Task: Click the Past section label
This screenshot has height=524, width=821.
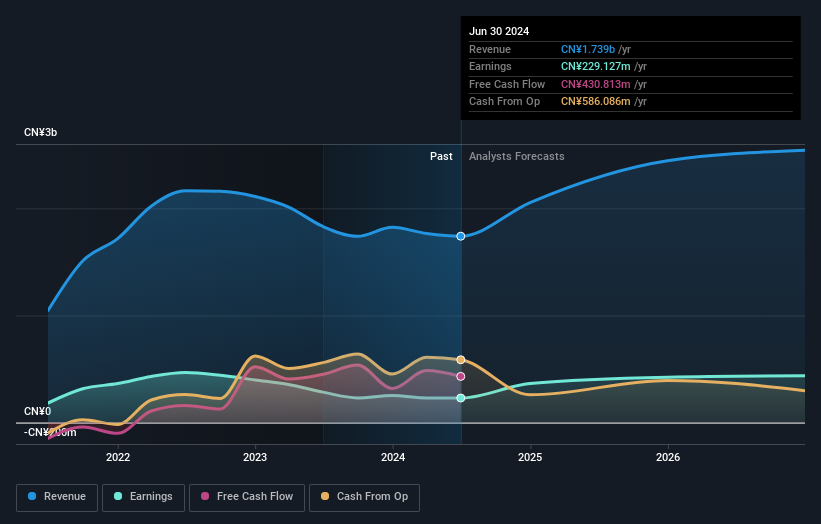Action: [441, 157]
